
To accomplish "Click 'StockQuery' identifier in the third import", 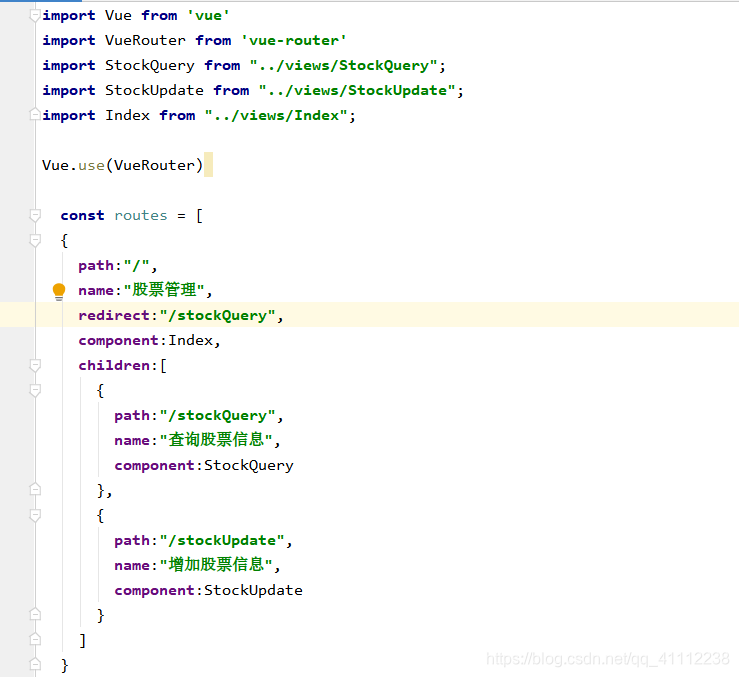I will [150, 66].
